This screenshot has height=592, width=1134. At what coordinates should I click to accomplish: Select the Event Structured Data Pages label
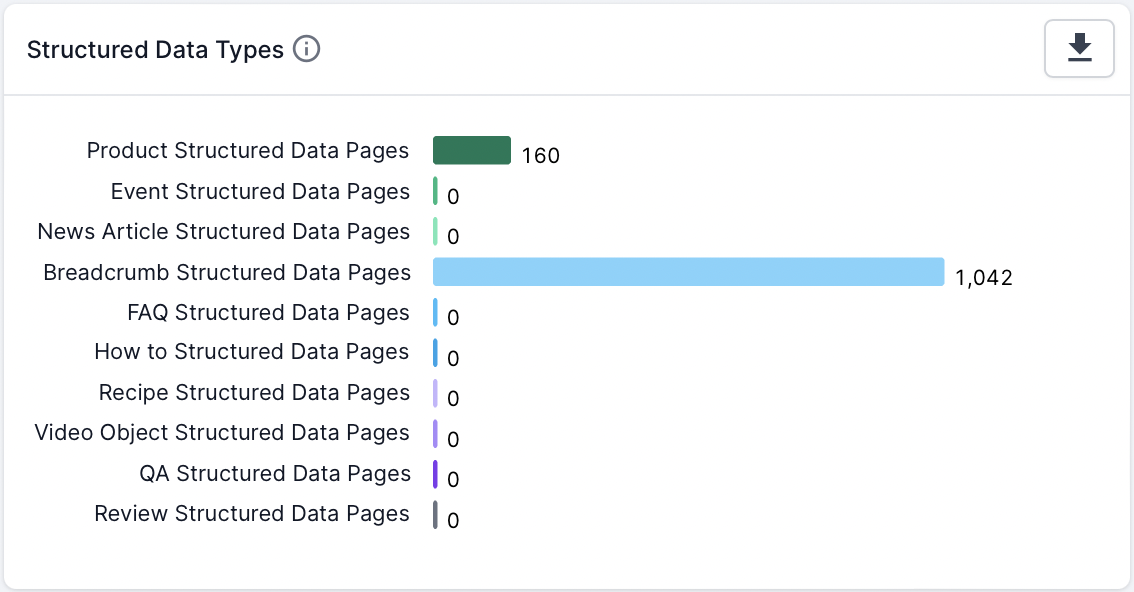click(x=261, y=191)
